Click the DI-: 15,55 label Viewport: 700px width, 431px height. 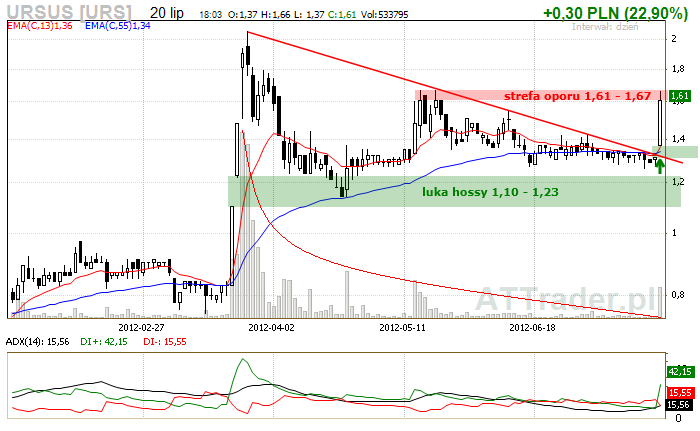click(x=165, y=342)
